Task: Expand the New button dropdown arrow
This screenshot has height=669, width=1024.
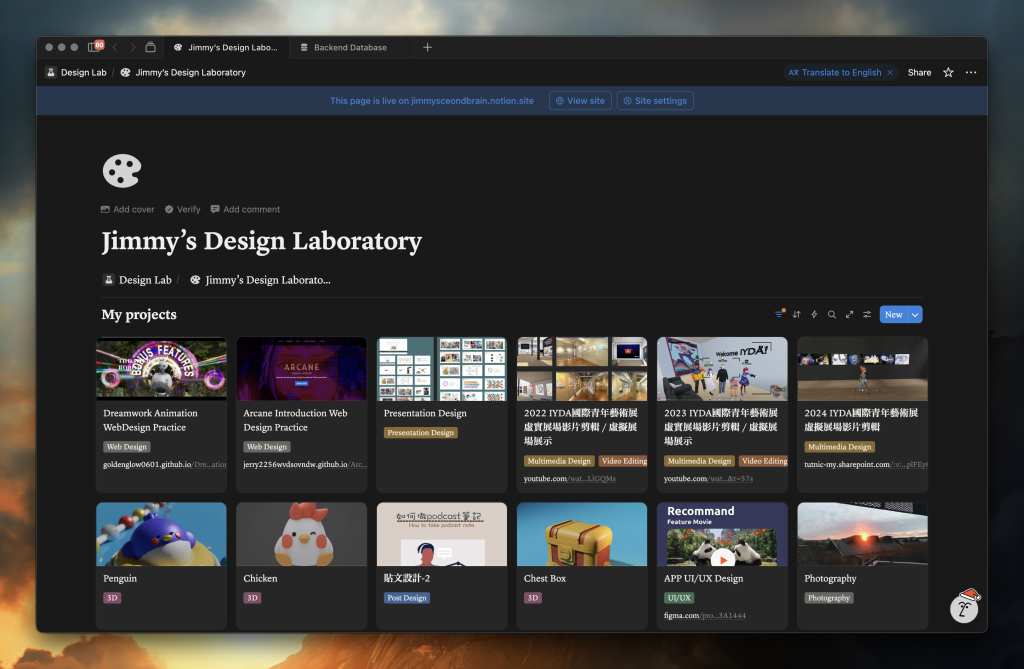Action: pos(915,314)
